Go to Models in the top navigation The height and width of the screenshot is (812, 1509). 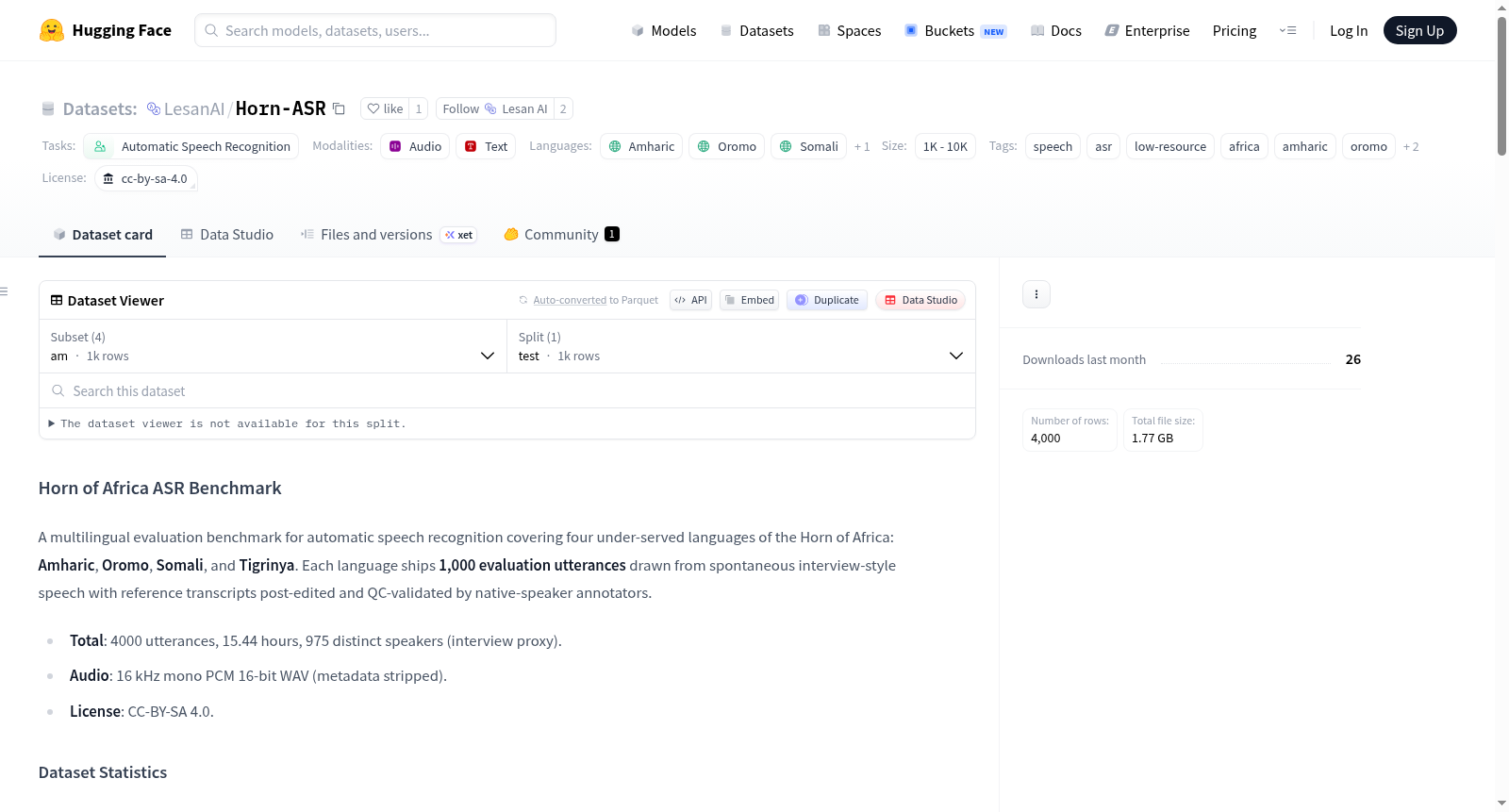coord(664,30)
